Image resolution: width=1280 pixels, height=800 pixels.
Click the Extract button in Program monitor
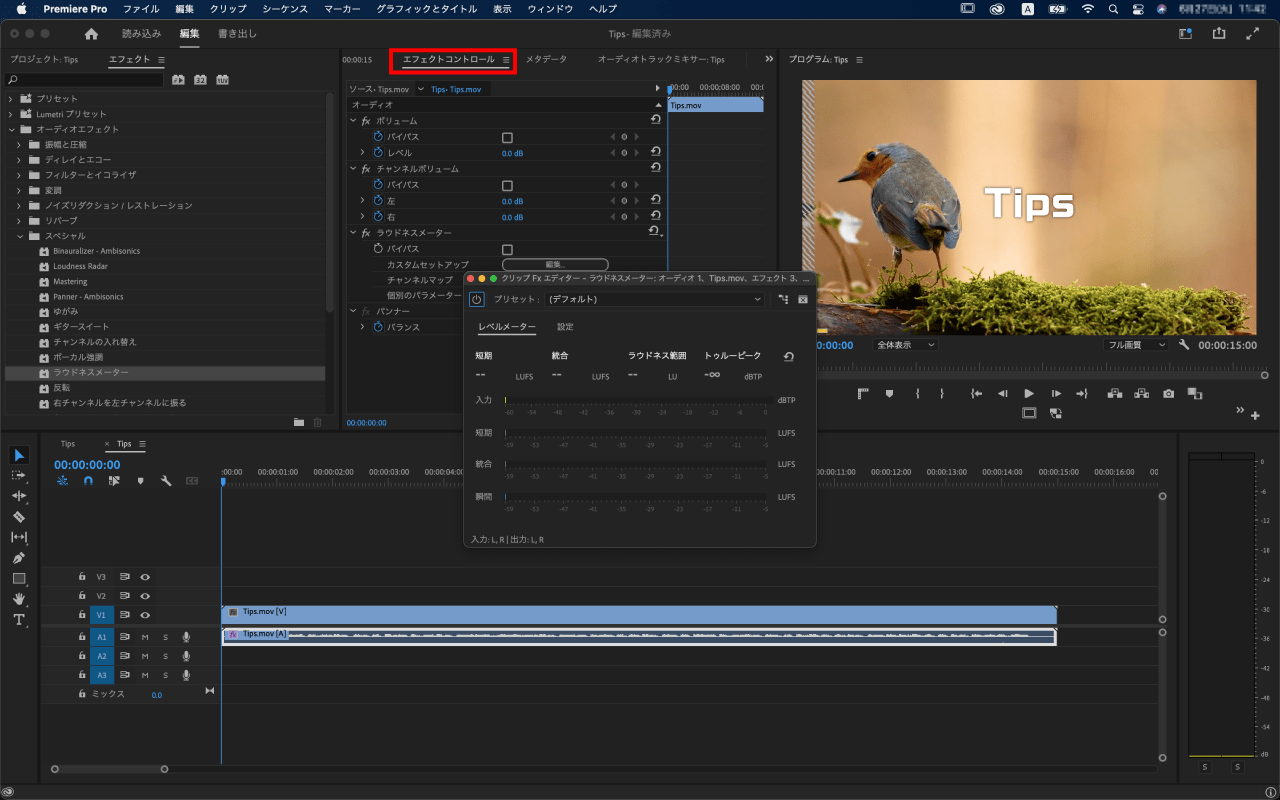pyautogui.click(x=1141, y=394)
